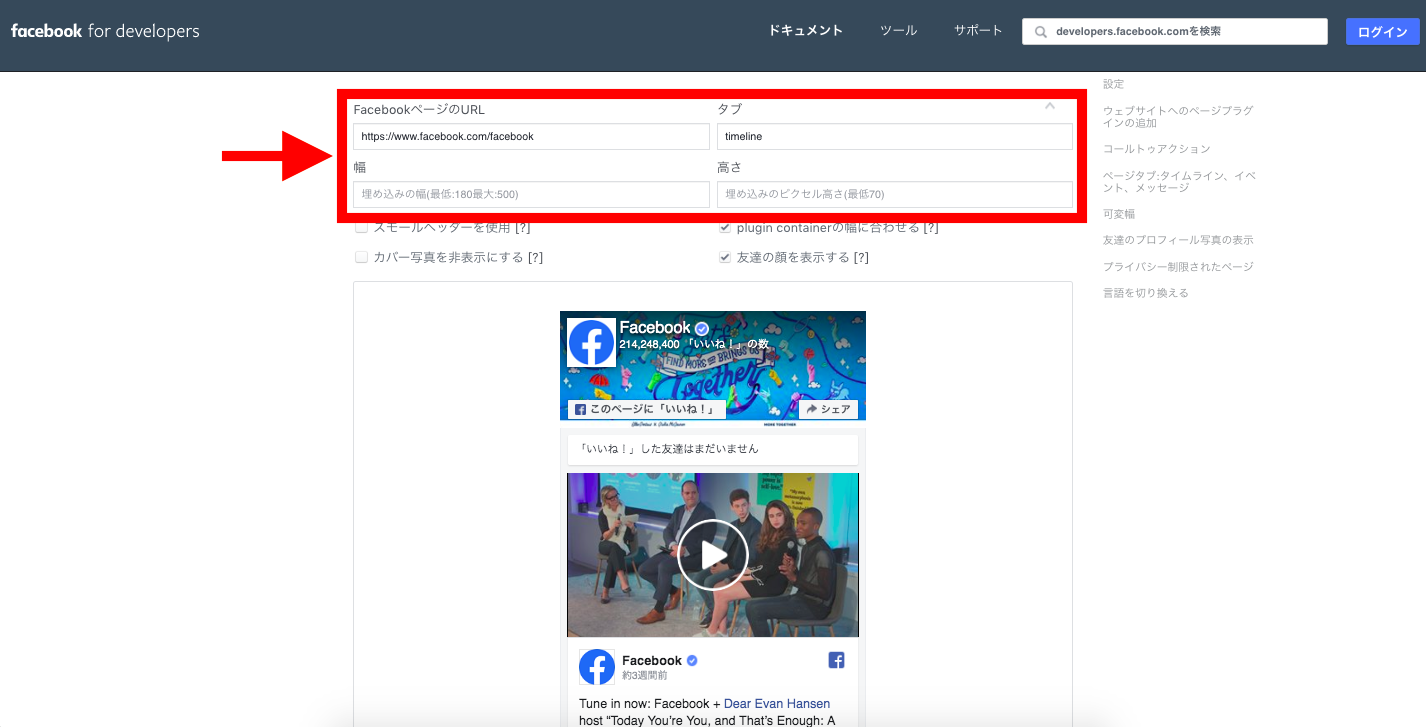Viewport: 1426px width, 727px height.
Task: Click the Facebook name in the post header
Action: click(652, 660)
